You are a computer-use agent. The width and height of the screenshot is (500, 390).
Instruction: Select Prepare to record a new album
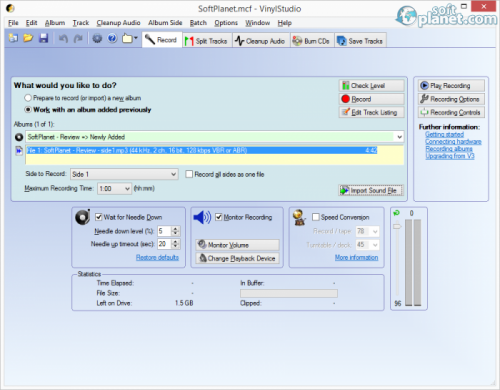pos(28,98)
